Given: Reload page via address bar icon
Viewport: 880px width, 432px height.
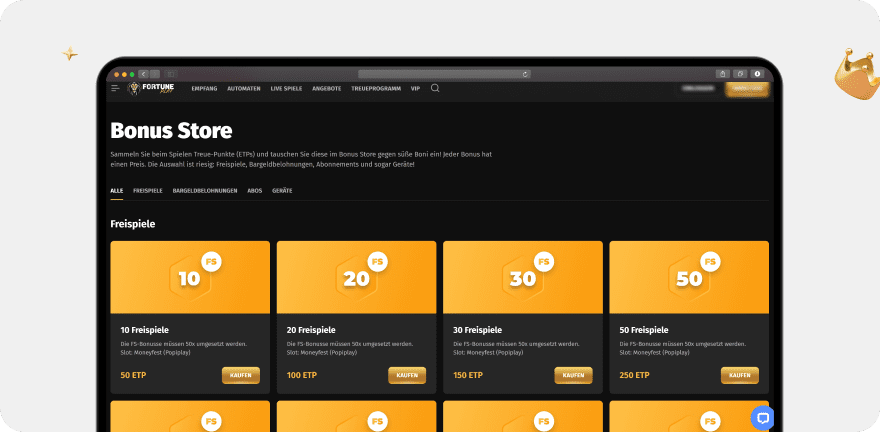Looking at the screenshot, I should pyautogui.click(x=525, y=74).
